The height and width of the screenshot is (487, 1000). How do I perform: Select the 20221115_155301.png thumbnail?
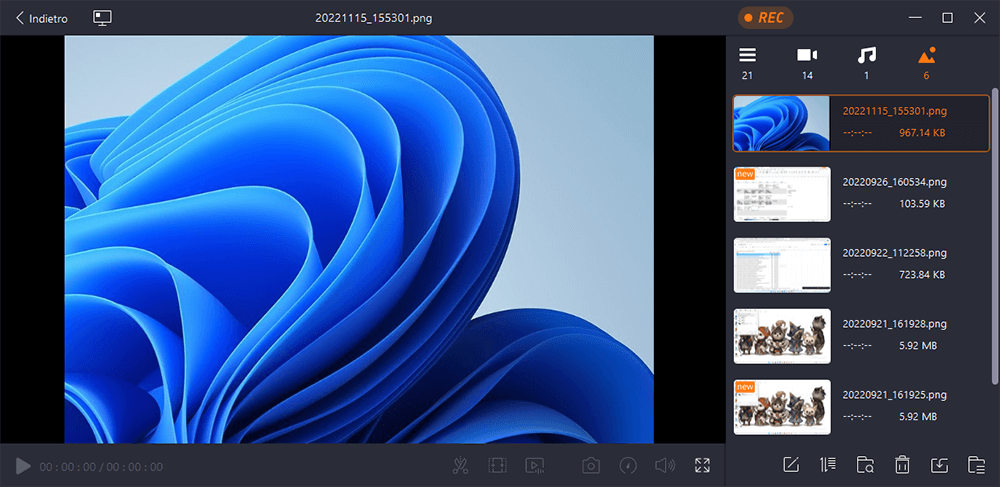coord(781,123)
